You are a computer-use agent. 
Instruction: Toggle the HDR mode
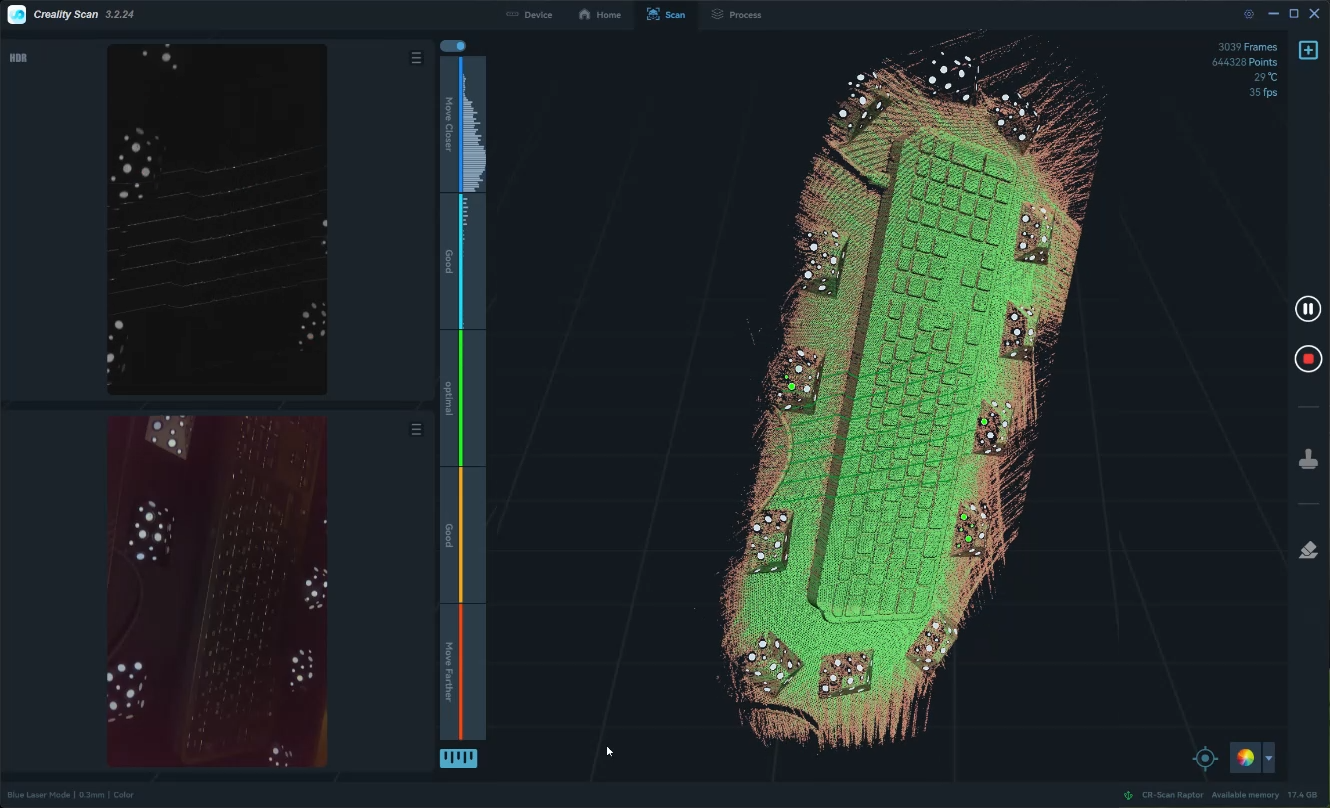[x=17, y=57]
